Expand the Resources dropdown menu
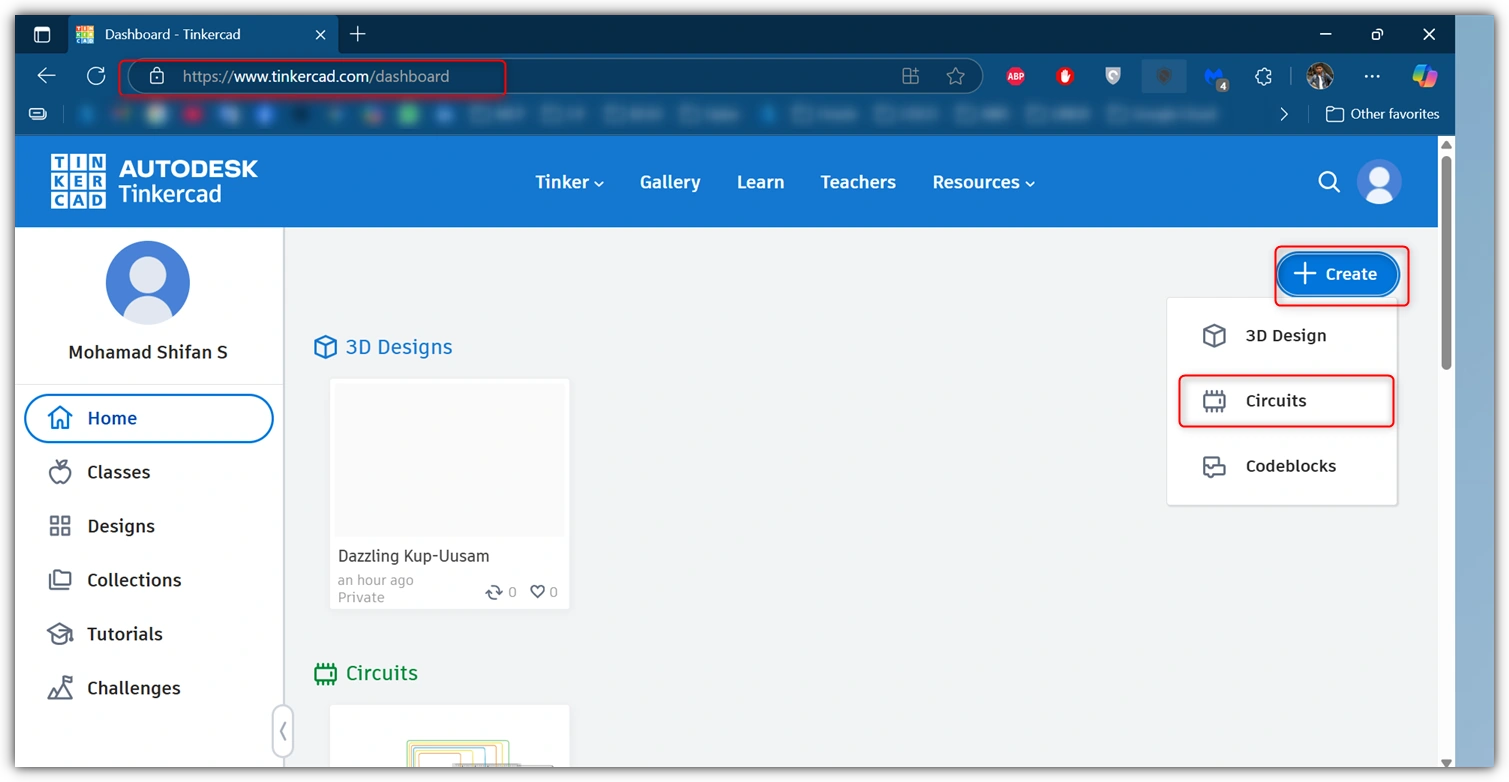The width and height of the screenshot is (1509, 782). 983,182
